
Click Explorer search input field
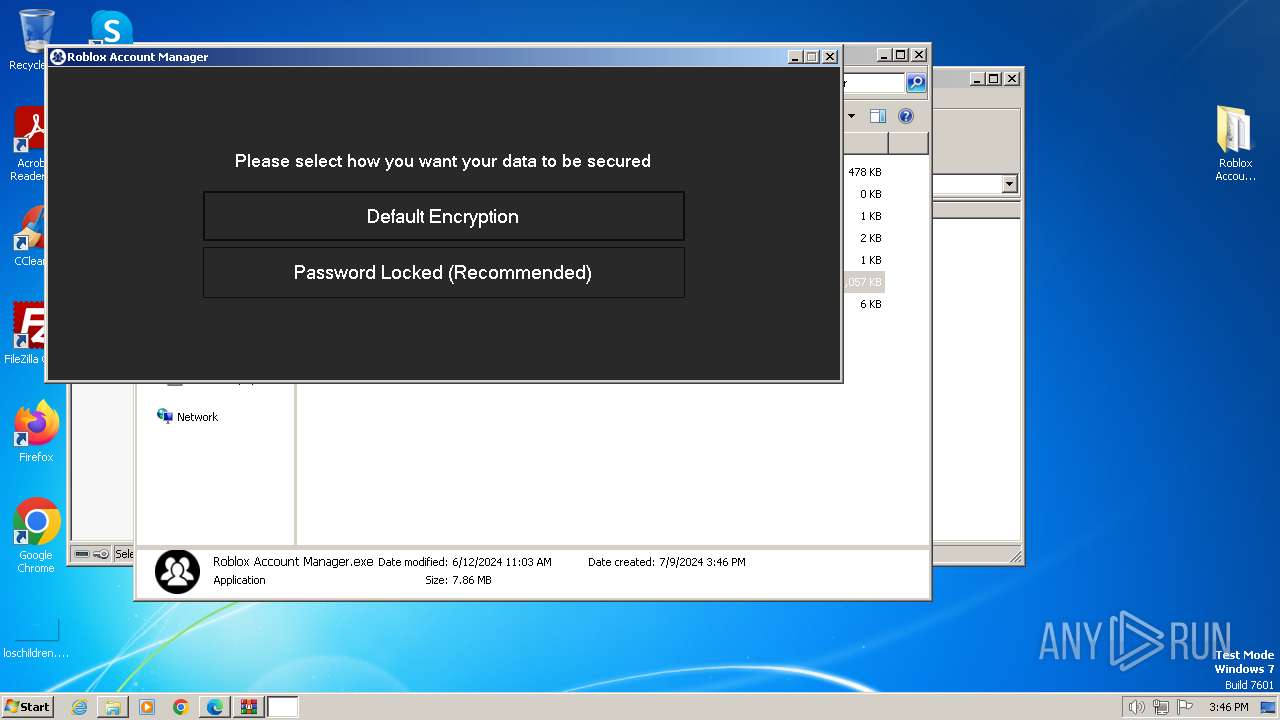(874, 83)
